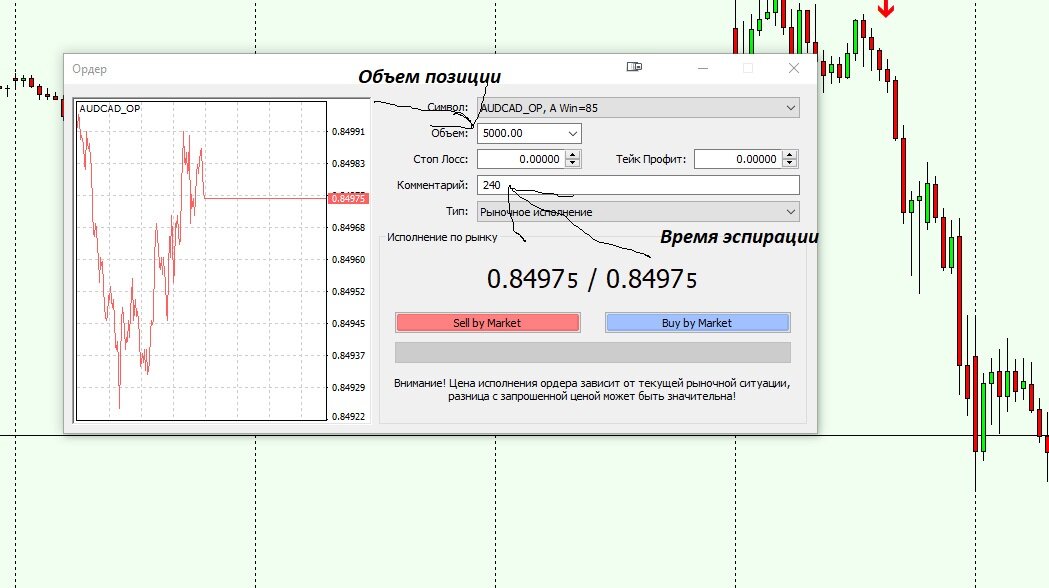Click the Исполнение по рынку label
The image size is (1049, 588).
pos(442,237)
